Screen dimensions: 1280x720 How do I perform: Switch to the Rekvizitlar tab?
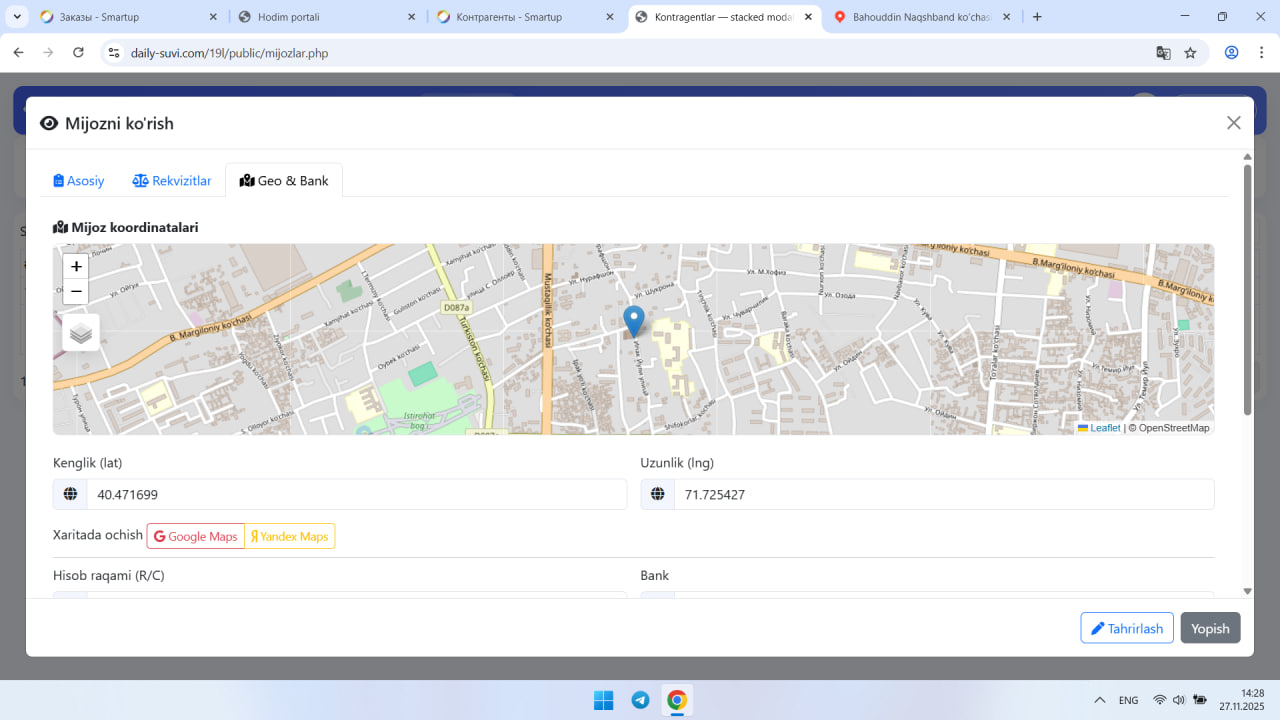[x=172, y=181]
